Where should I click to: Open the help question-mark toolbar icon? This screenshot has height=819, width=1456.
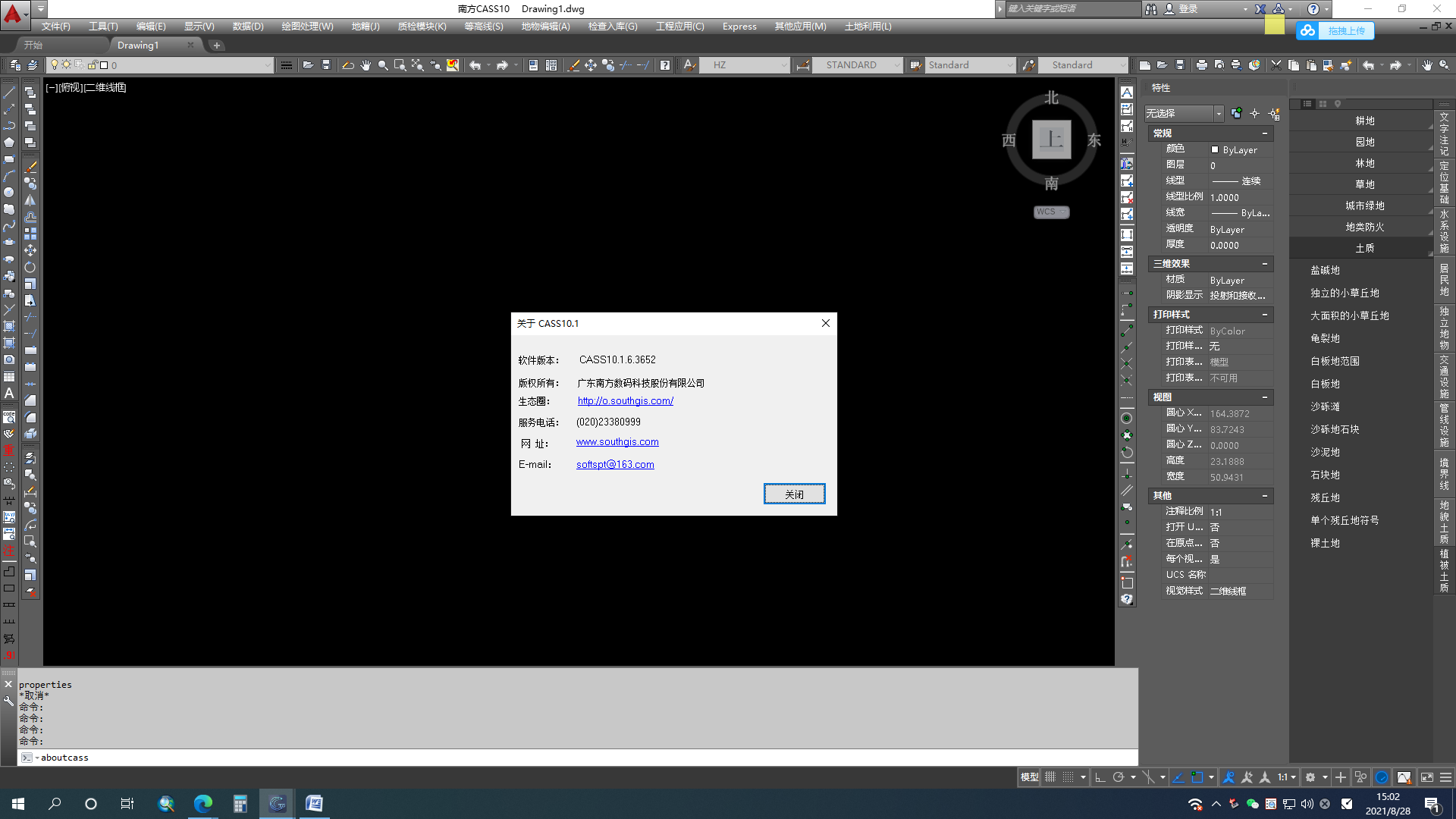[x=665, y=65]
